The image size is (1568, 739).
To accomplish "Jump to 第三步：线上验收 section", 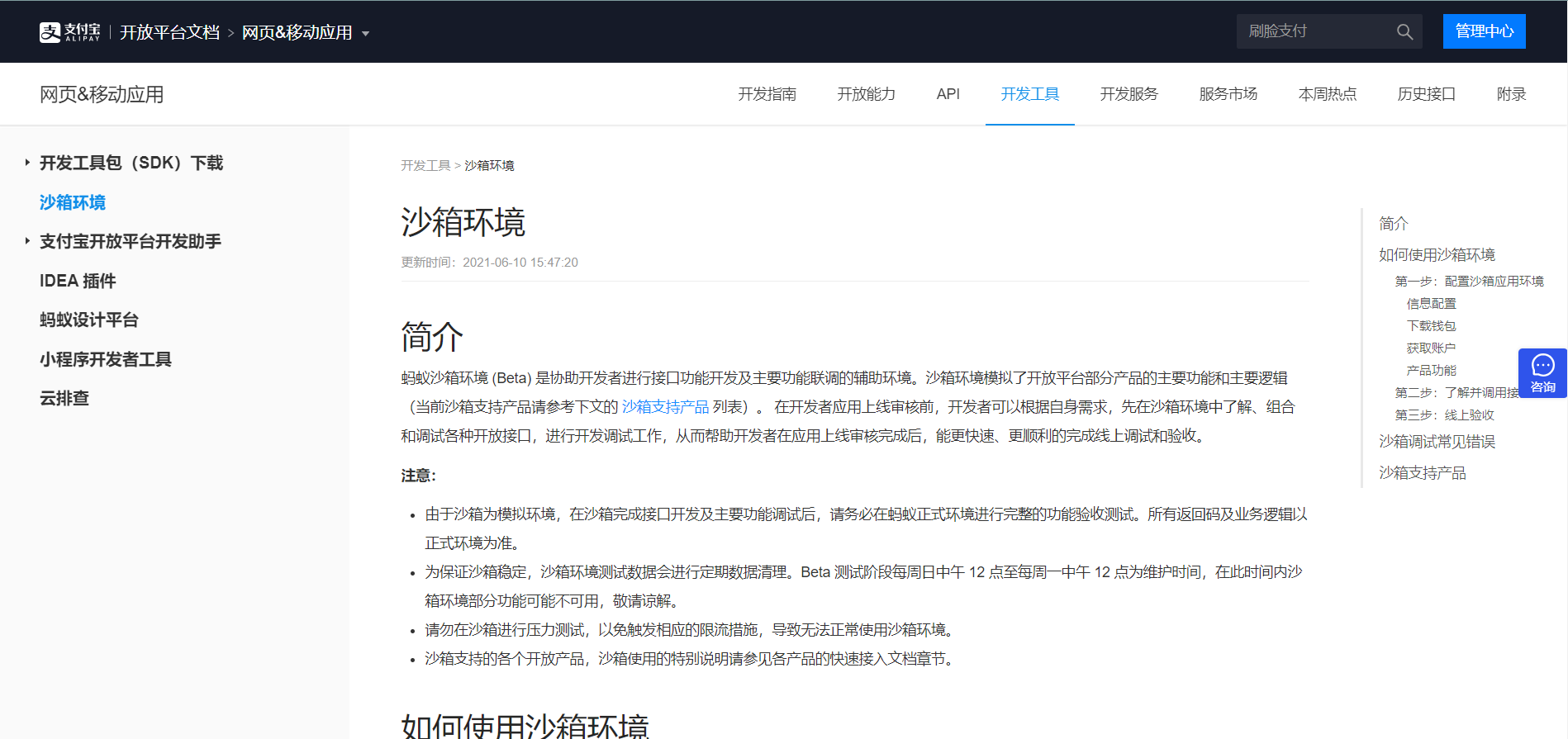I will tap(1444, 415).
